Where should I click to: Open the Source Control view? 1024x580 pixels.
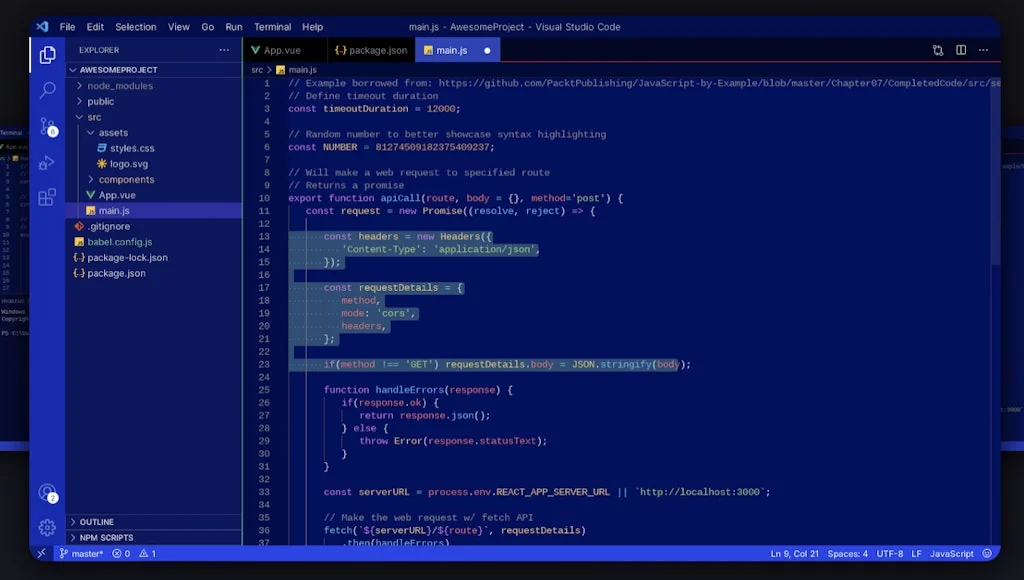click(x=46, y=126)
